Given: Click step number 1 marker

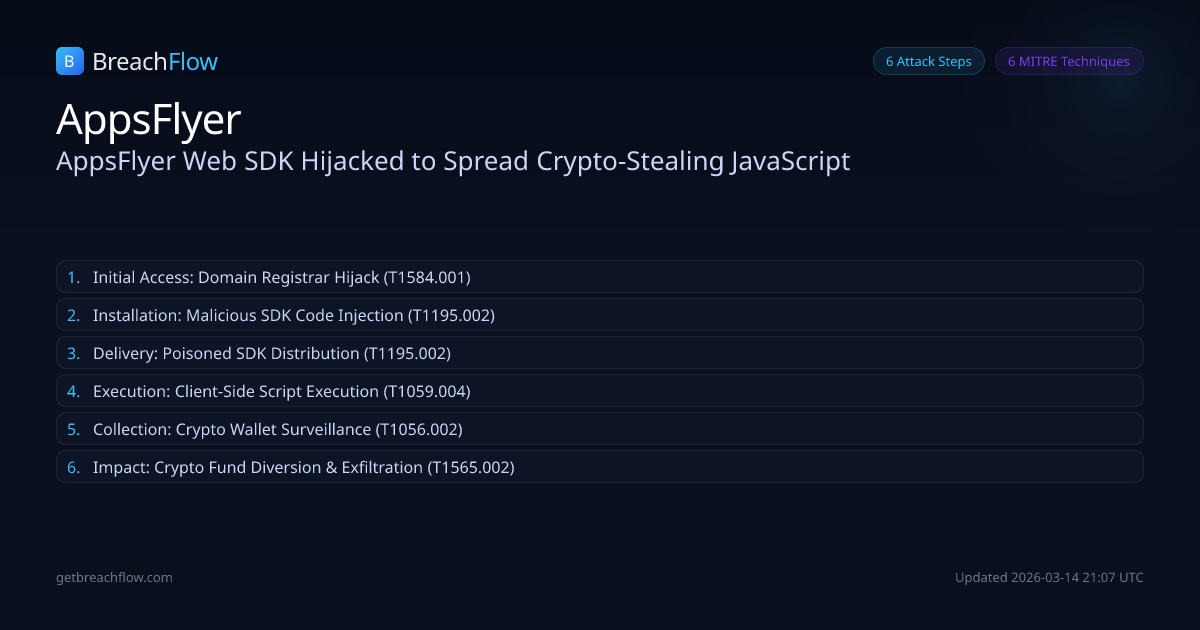Looking at the screenshot, I should (x=73, y=277).
